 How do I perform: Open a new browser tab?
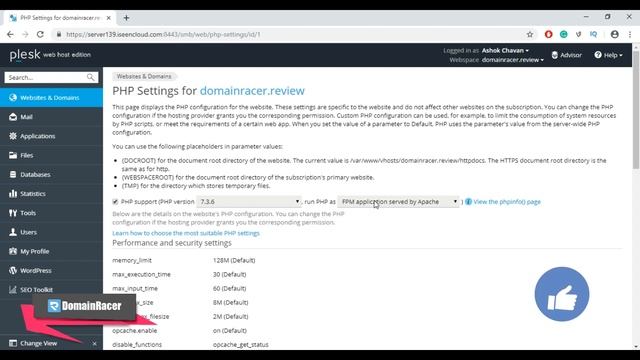point(127,18)
